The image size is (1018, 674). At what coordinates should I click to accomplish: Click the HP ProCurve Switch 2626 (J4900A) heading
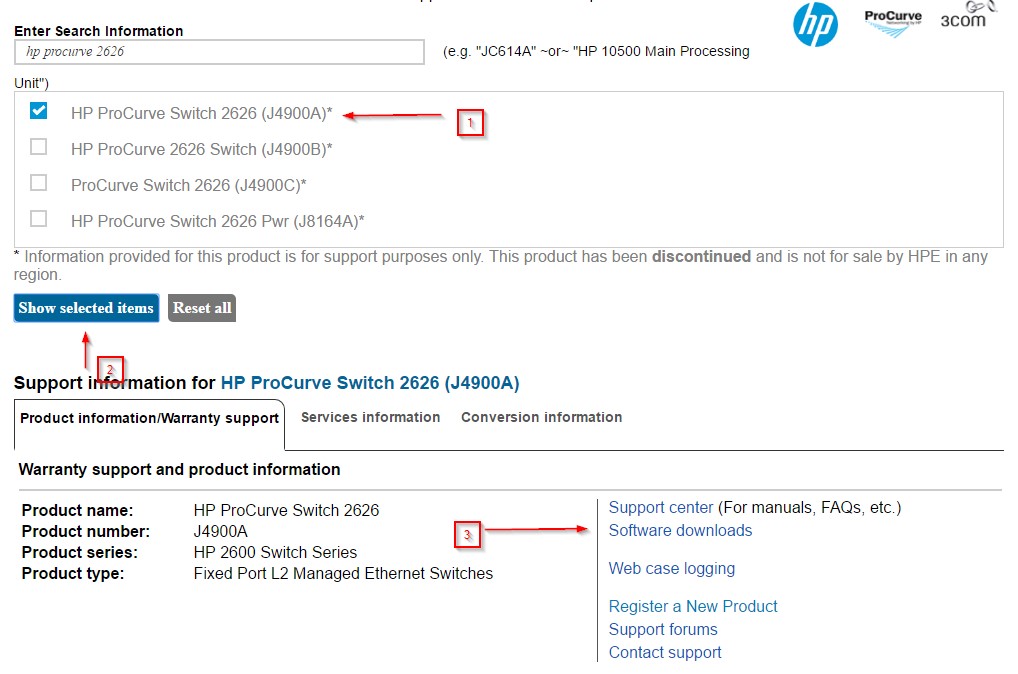370,383
